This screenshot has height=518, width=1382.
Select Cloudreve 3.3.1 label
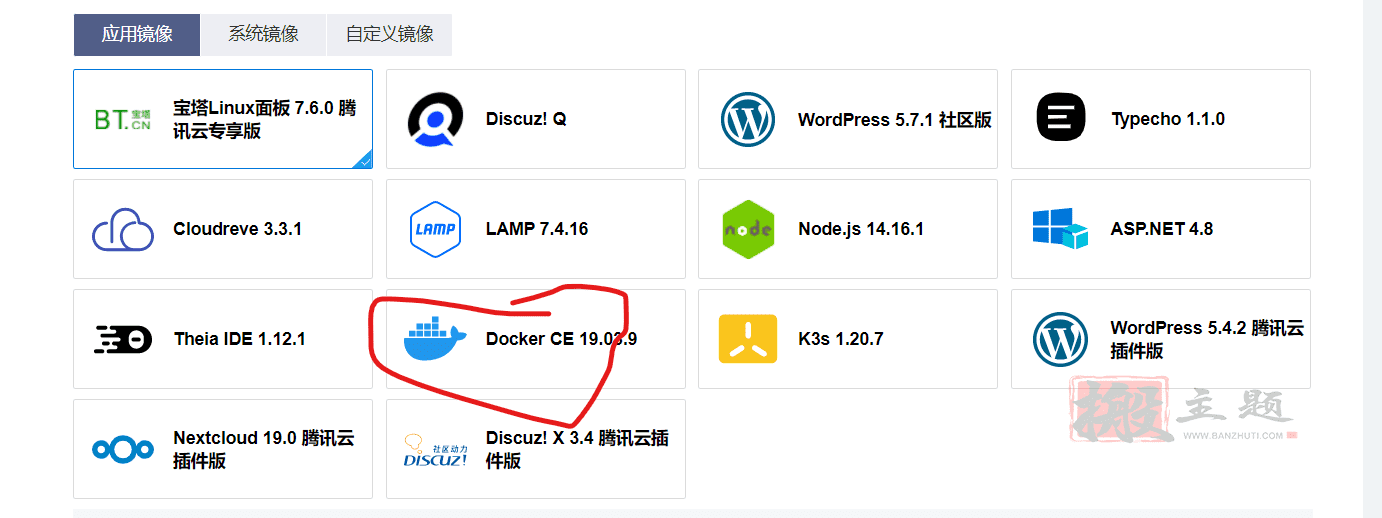point(237,229)
